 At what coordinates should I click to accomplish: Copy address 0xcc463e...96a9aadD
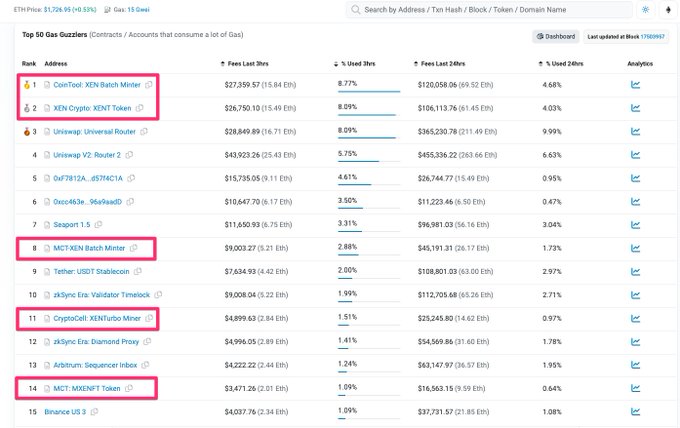click(x=130, y=202)
